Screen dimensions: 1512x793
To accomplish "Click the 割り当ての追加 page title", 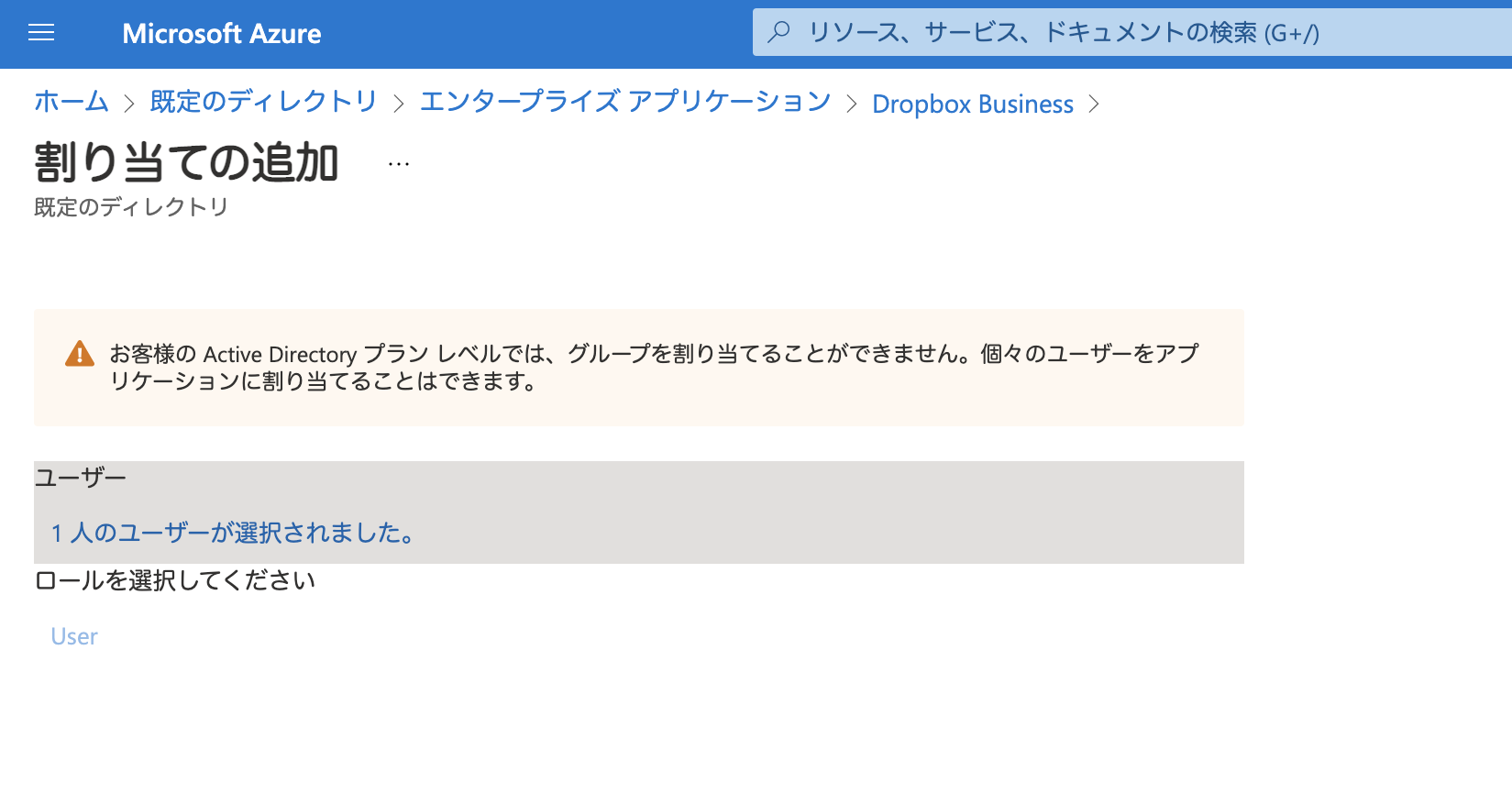I will coord(187,162).
